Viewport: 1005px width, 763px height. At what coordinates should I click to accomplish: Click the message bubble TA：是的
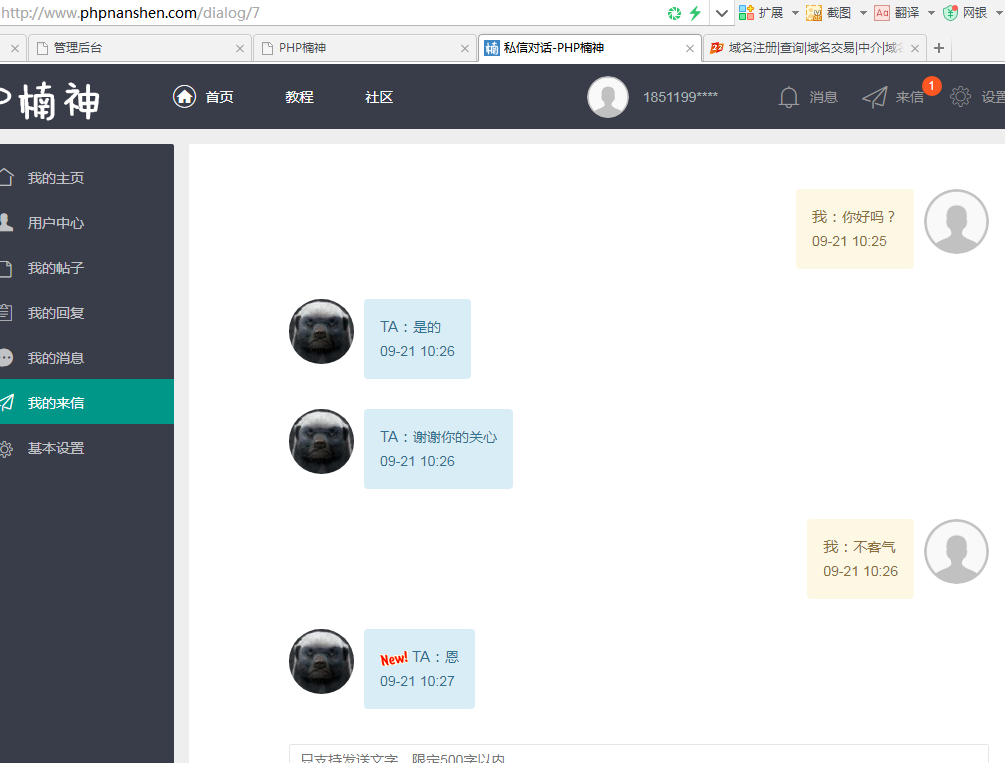pos(417,339)
